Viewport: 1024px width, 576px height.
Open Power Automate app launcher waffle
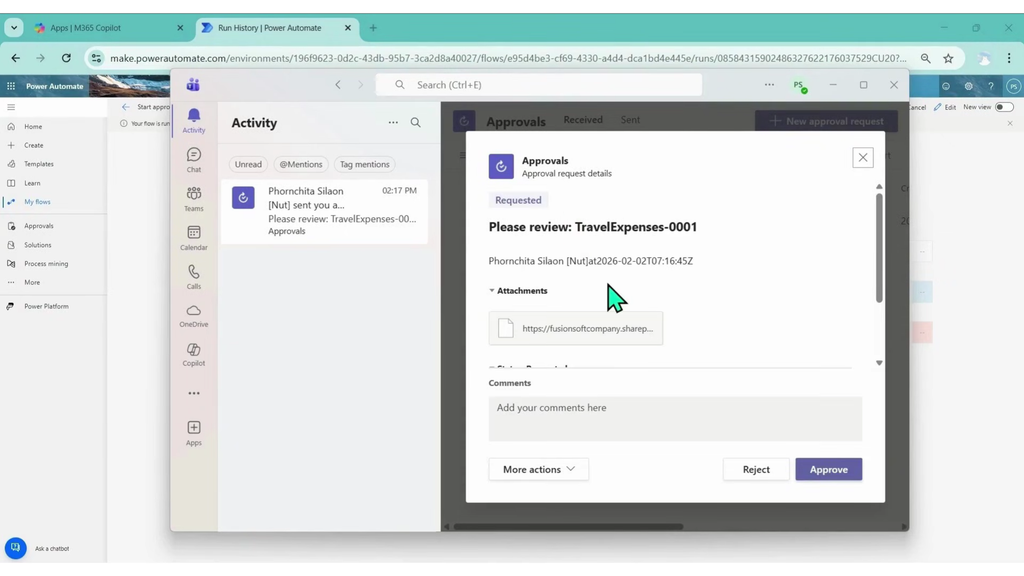point(11,86)
